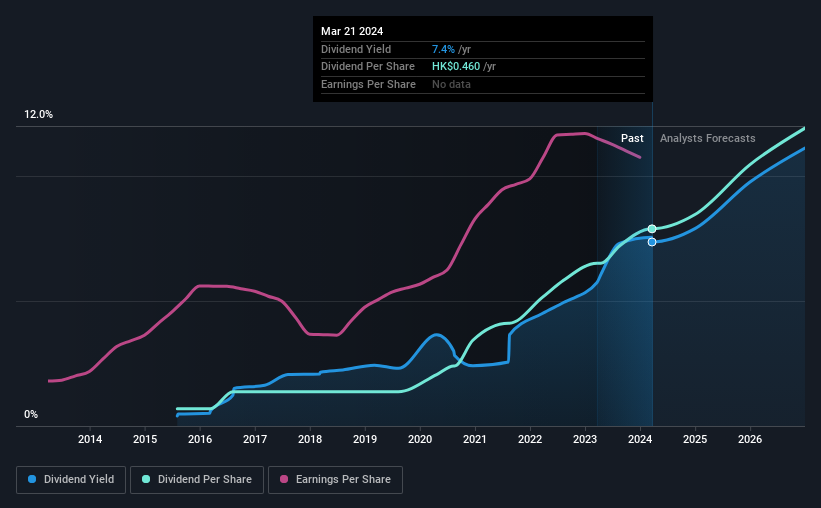Click the 2024 x-axis year label
The height and width of the screenshot is (508, 821).
(x=640, y=439)
